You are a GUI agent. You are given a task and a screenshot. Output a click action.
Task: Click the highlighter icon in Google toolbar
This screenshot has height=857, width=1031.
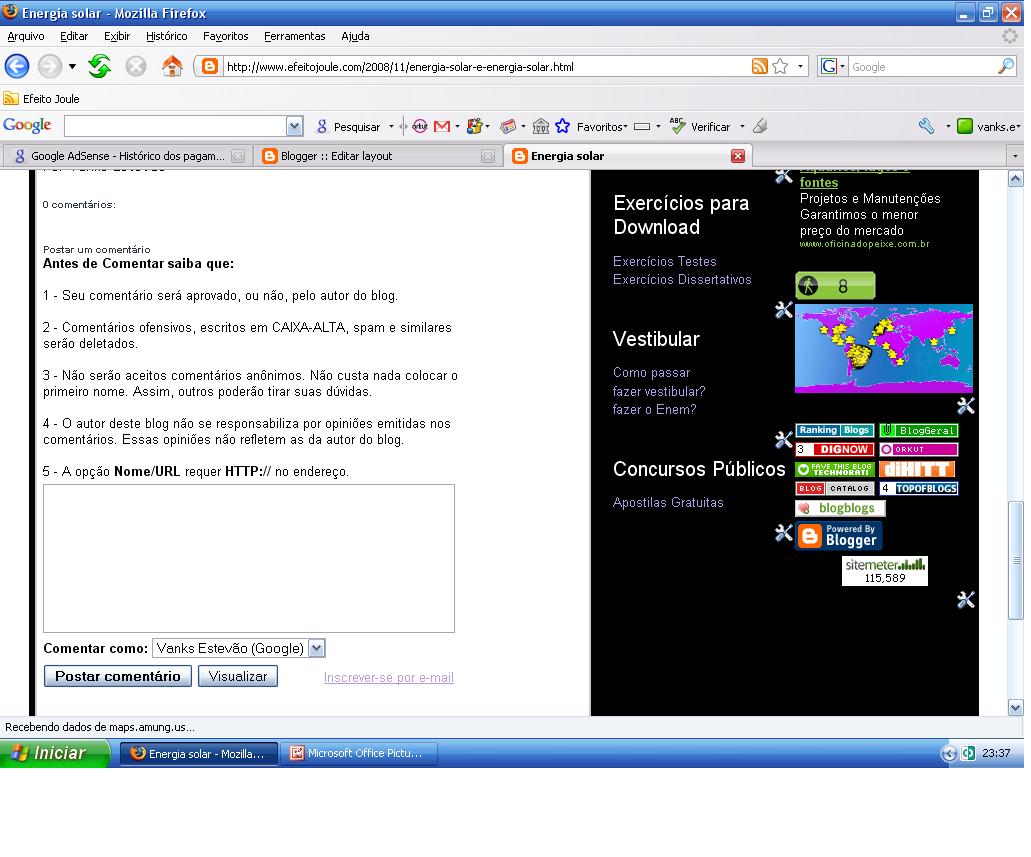click(760, 126)
